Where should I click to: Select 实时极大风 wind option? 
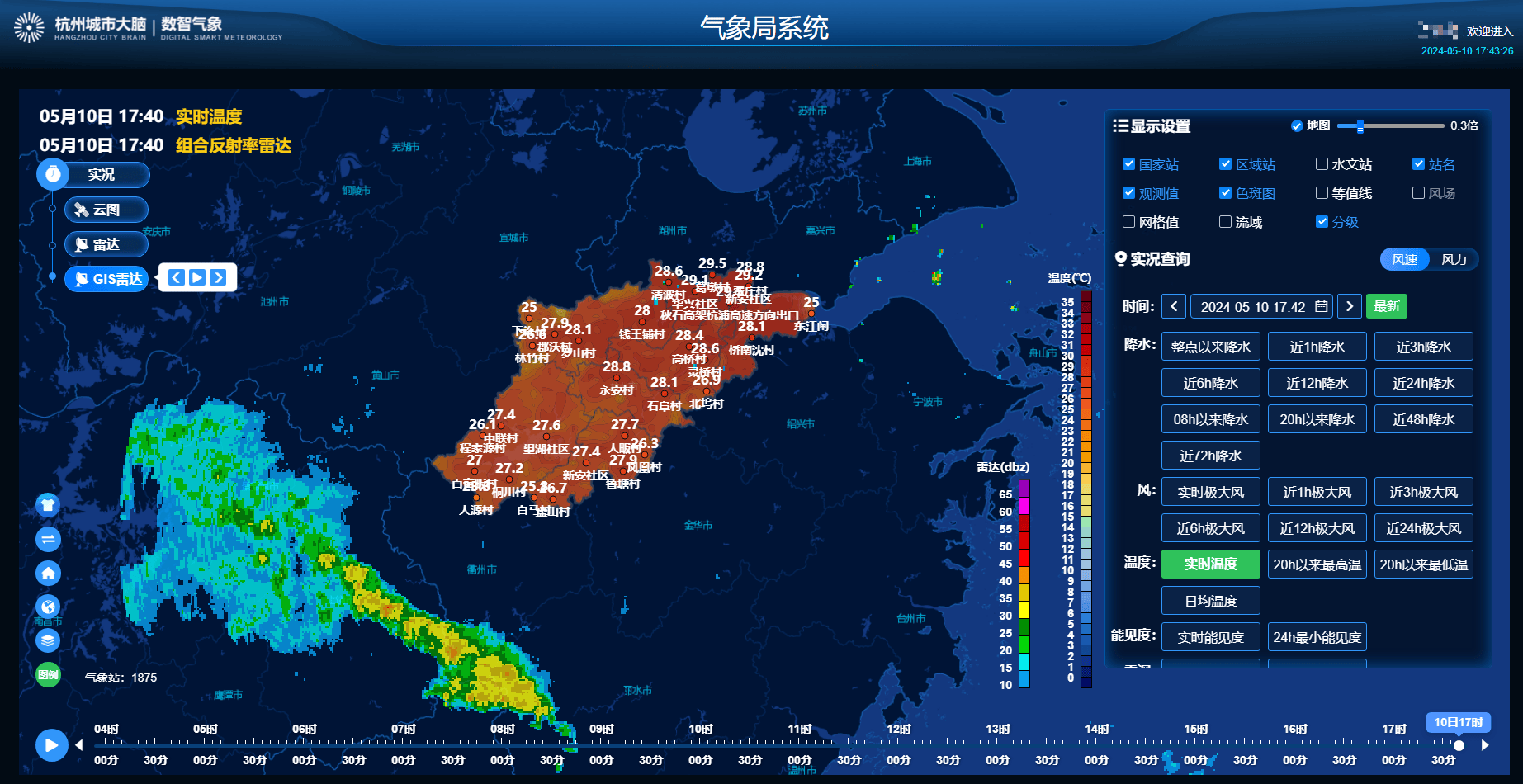[x=1211, y=492]
